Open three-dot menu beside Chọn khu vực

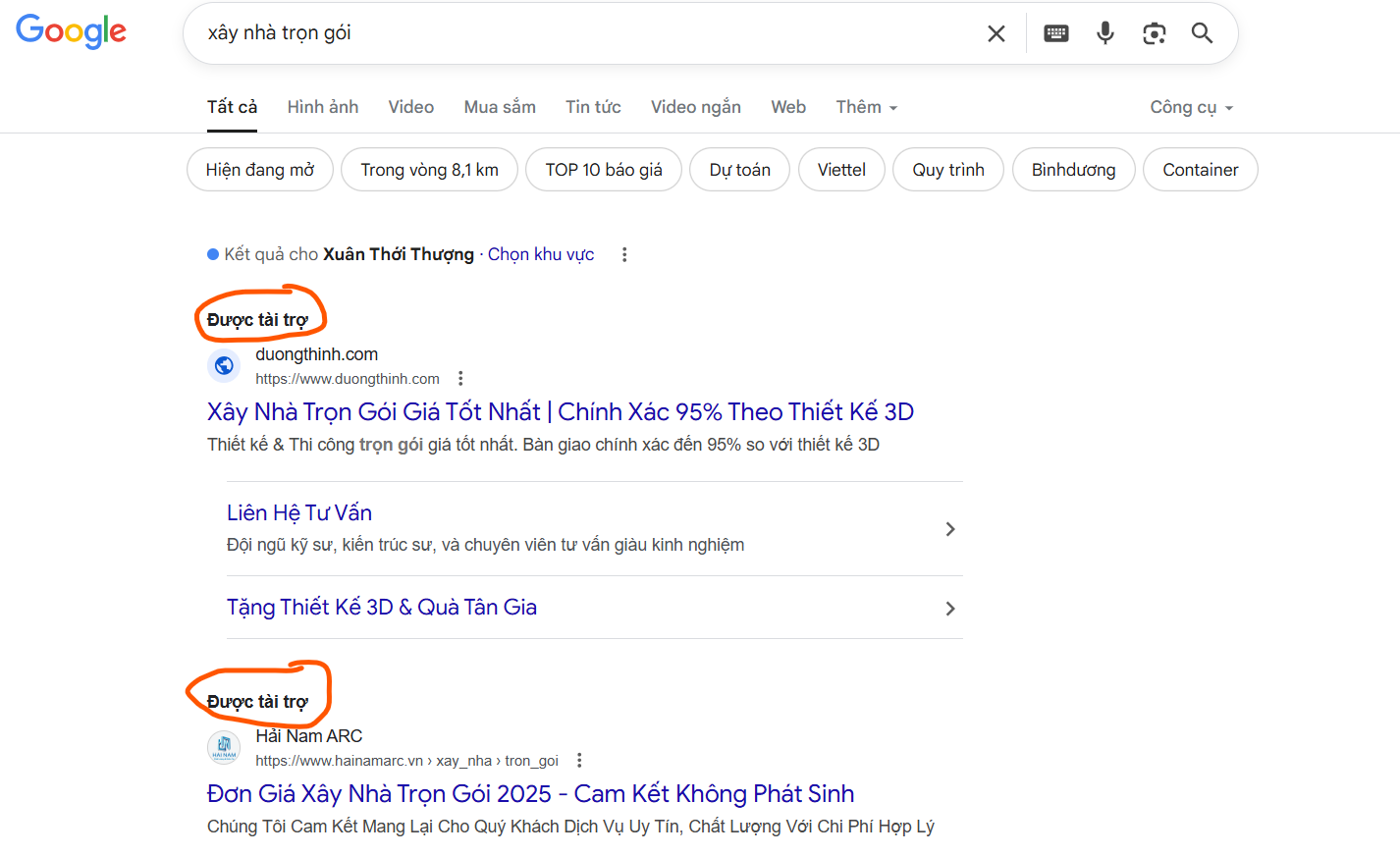tap(624, 254)
